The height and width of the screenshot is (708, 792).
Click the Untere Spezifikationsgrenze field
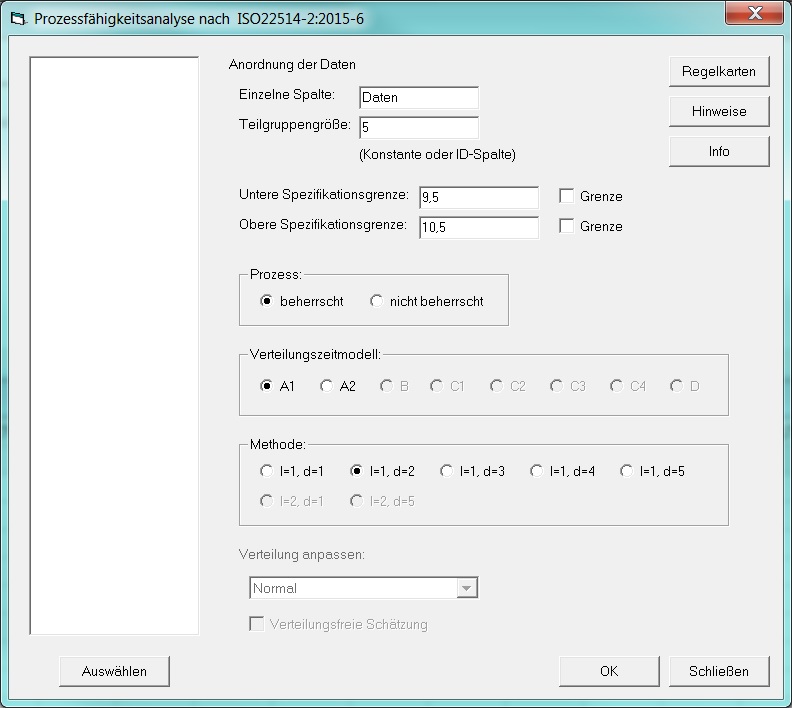[479, 197]
